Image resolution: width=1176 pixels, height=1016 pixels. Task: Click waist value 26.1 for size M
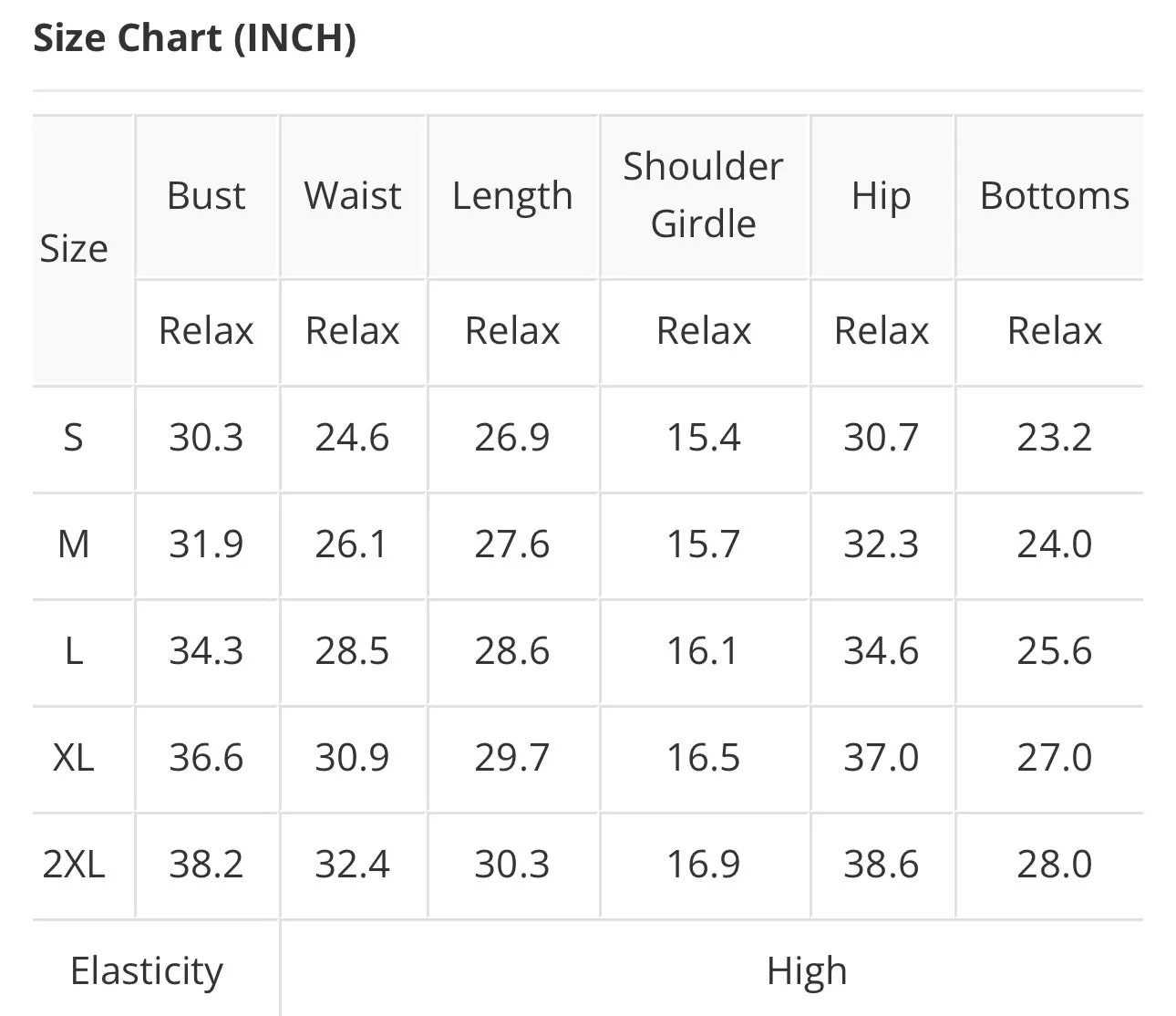351,544
